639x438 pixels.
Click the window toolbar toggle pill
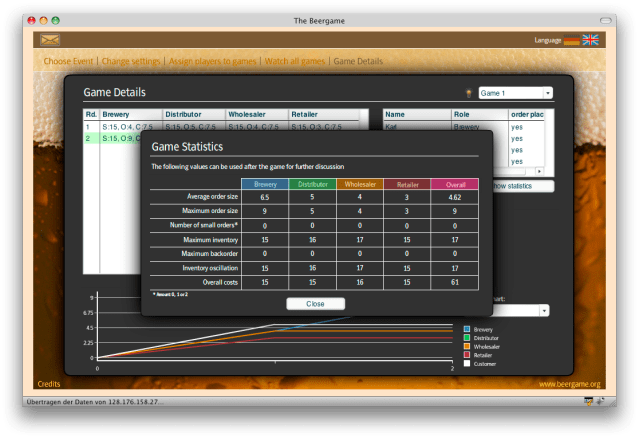coord(606,20)
